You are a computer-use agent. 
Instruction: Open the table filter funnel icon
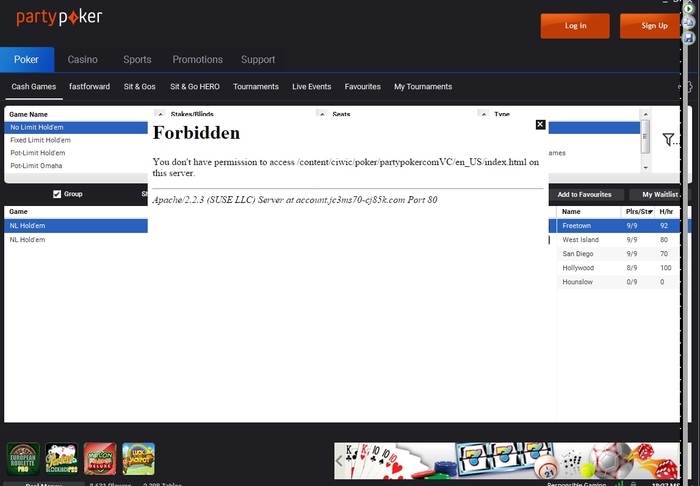point(668,140)
